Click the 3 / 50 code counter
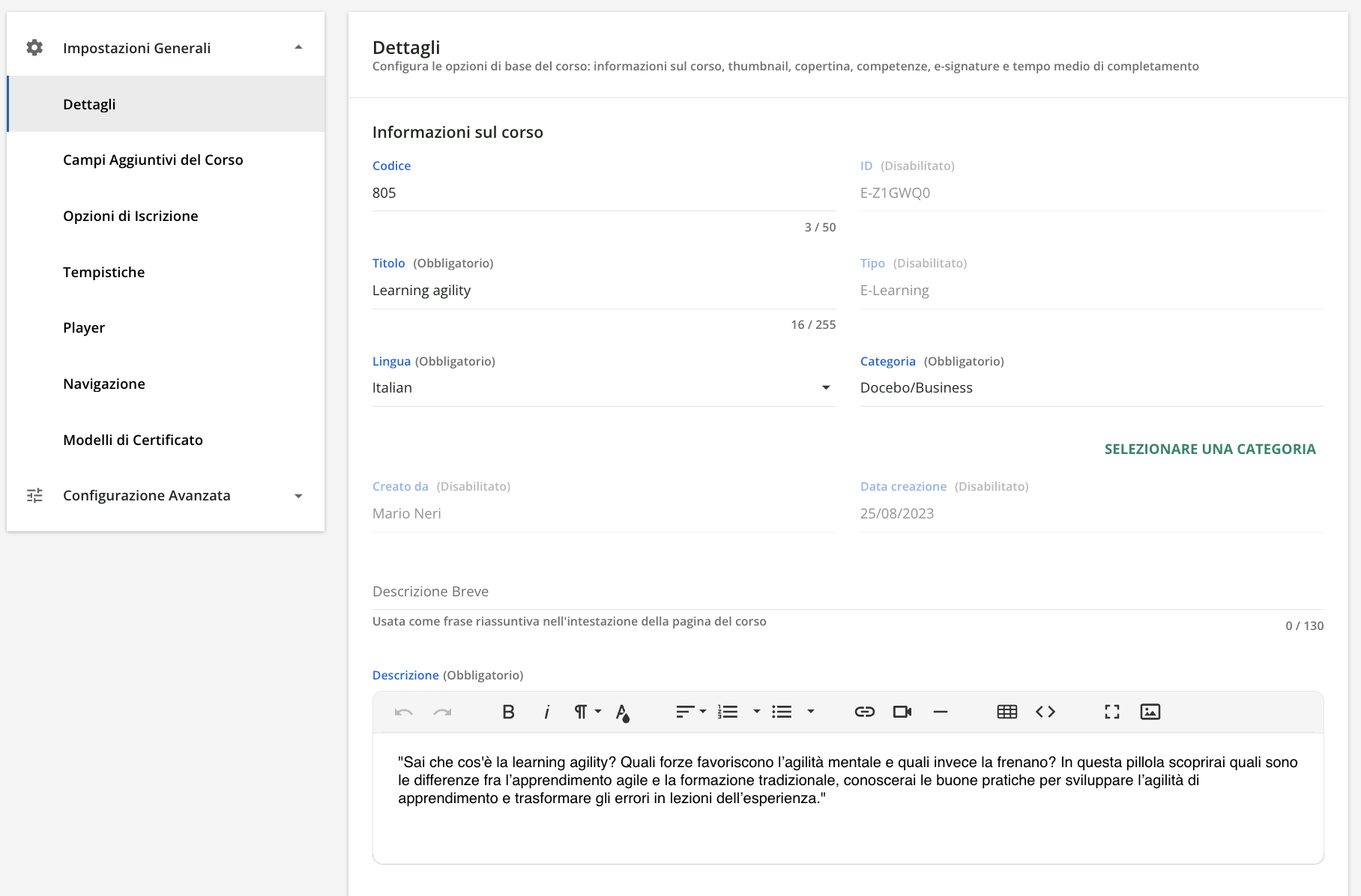 (820, 227)
